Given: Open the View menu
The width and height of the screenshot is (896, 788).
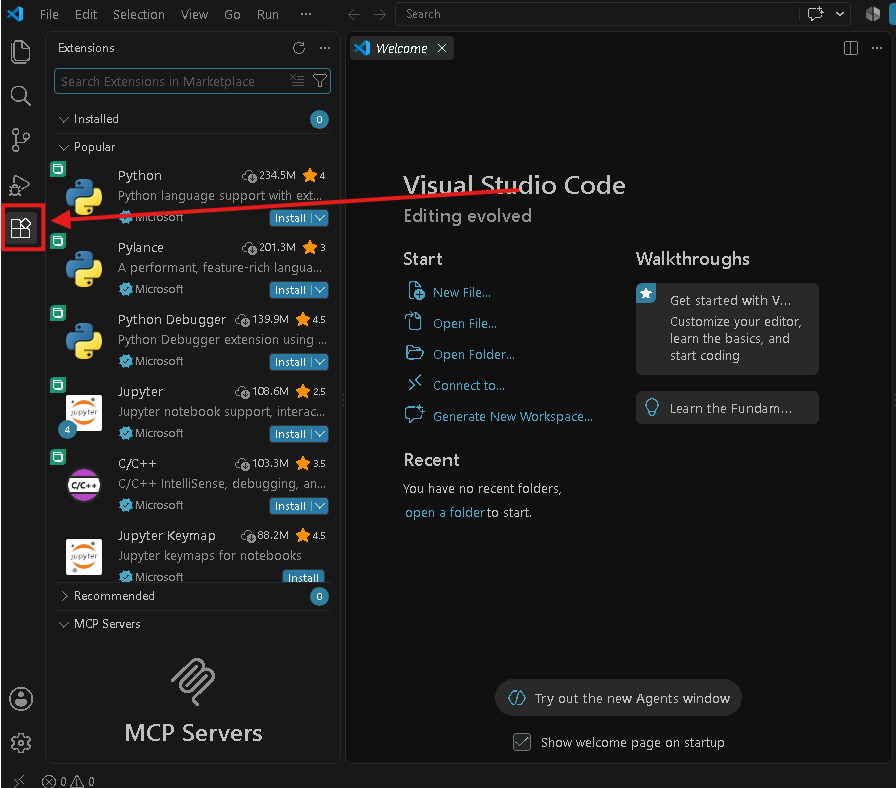Looking at the screenshot, I should pos(194,14).
